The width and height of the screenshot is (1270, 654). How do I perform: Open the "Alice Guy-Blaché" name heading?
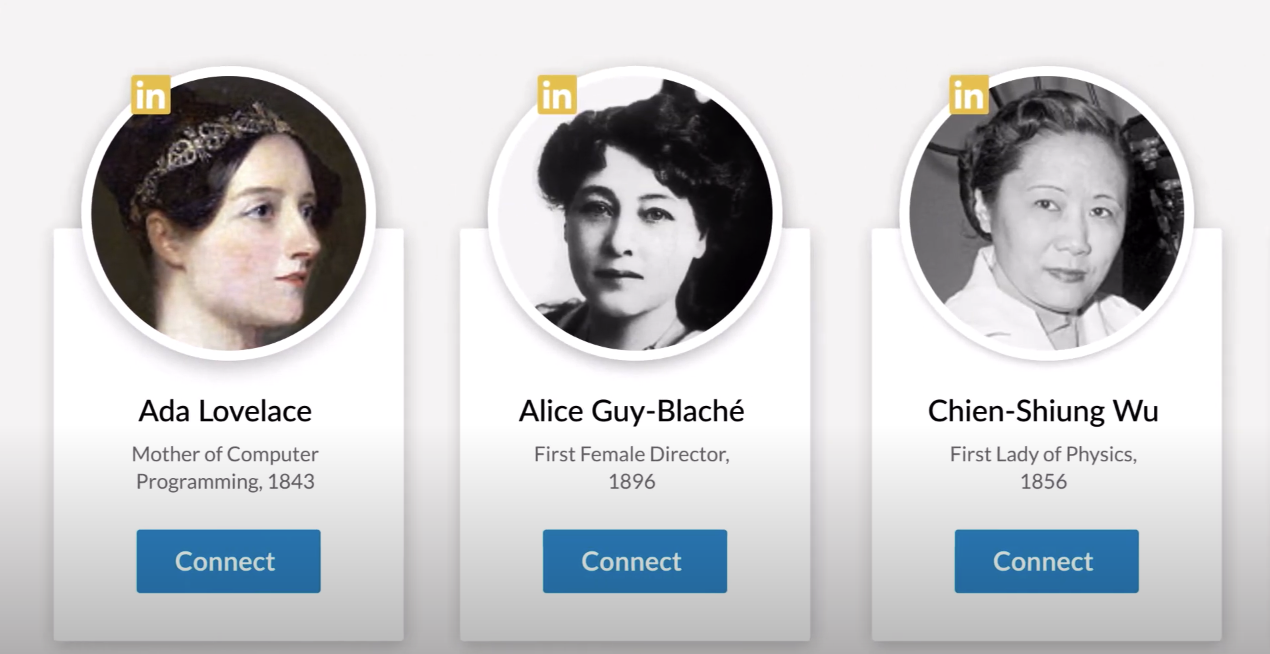click(631, 411)
